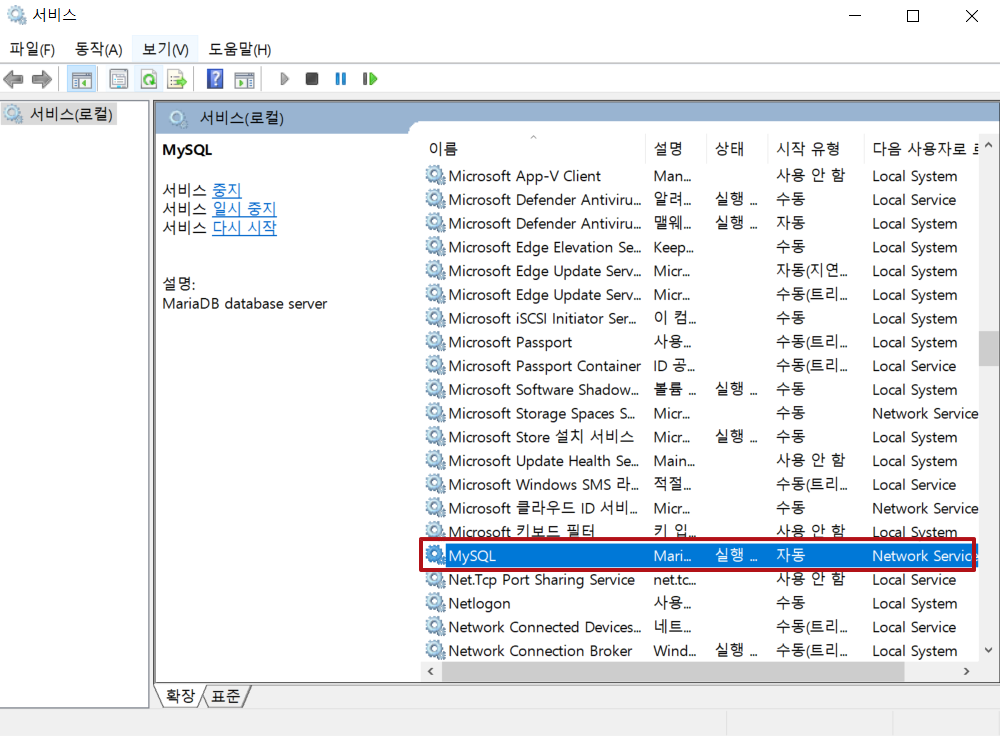1000x736 pixels.
Task: Click the vertical scrollbar down arrow
Action: coord(989,651)
